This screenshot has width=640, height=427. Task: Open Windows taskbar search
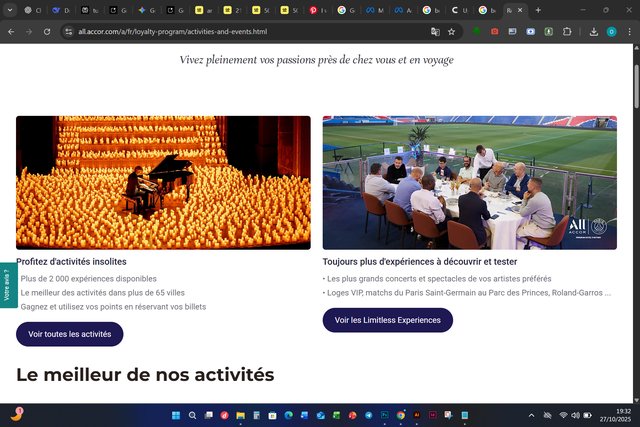pos(192,415)
